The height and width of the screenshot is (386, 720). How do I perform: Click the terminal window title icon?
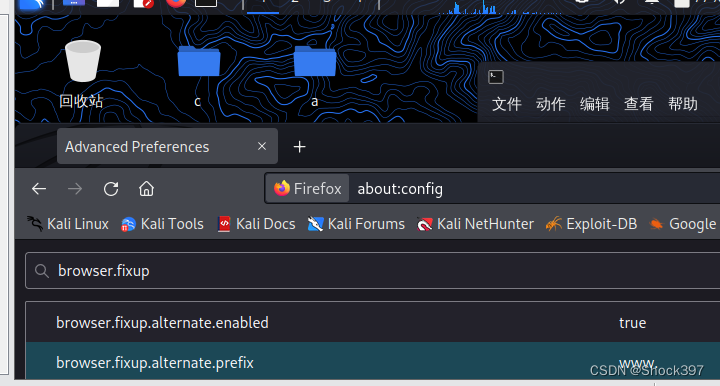tap(496, 77)
